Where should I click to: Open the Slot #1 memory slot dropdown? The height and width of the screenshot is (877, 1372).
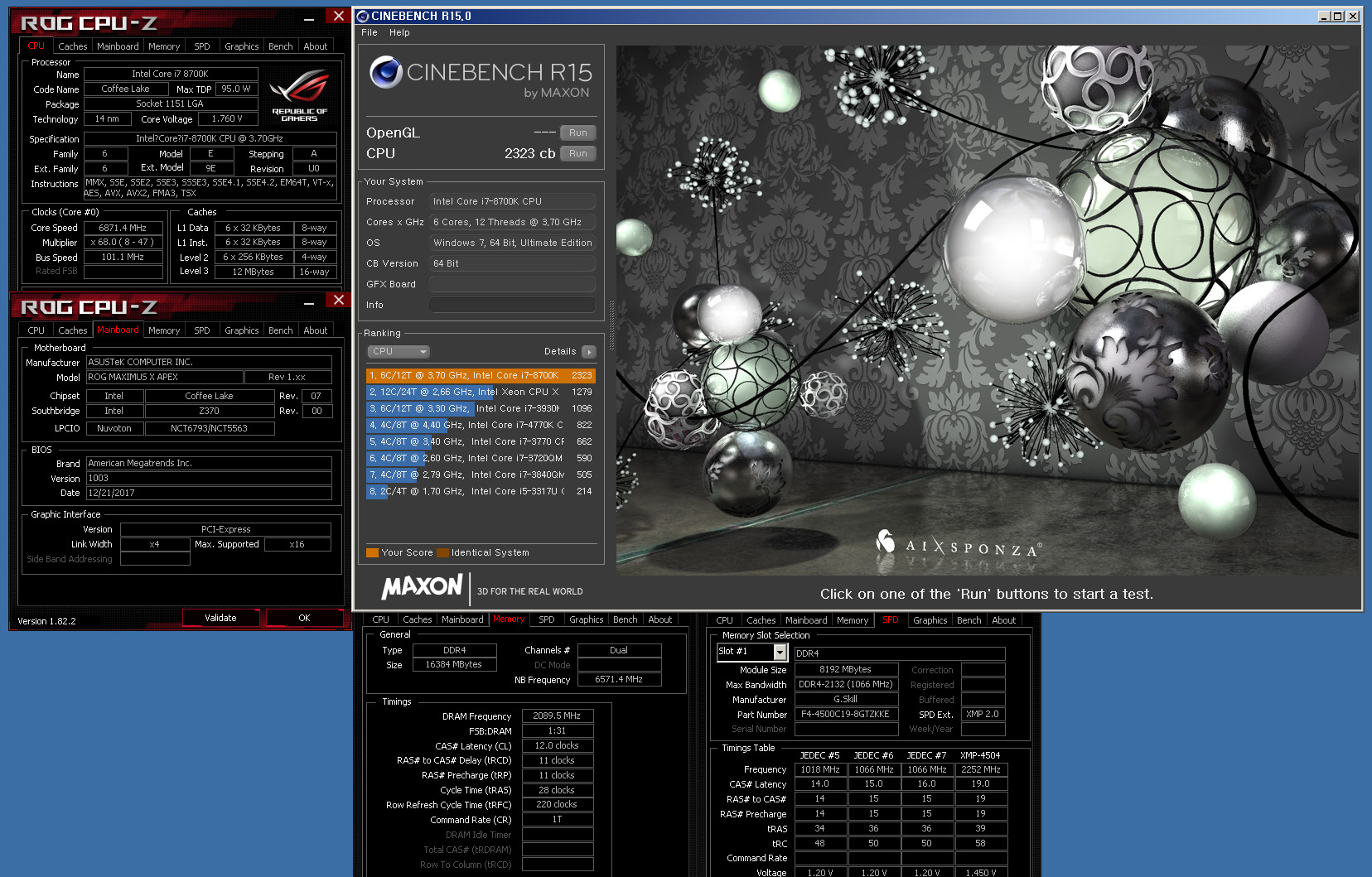tap(780, 652)
